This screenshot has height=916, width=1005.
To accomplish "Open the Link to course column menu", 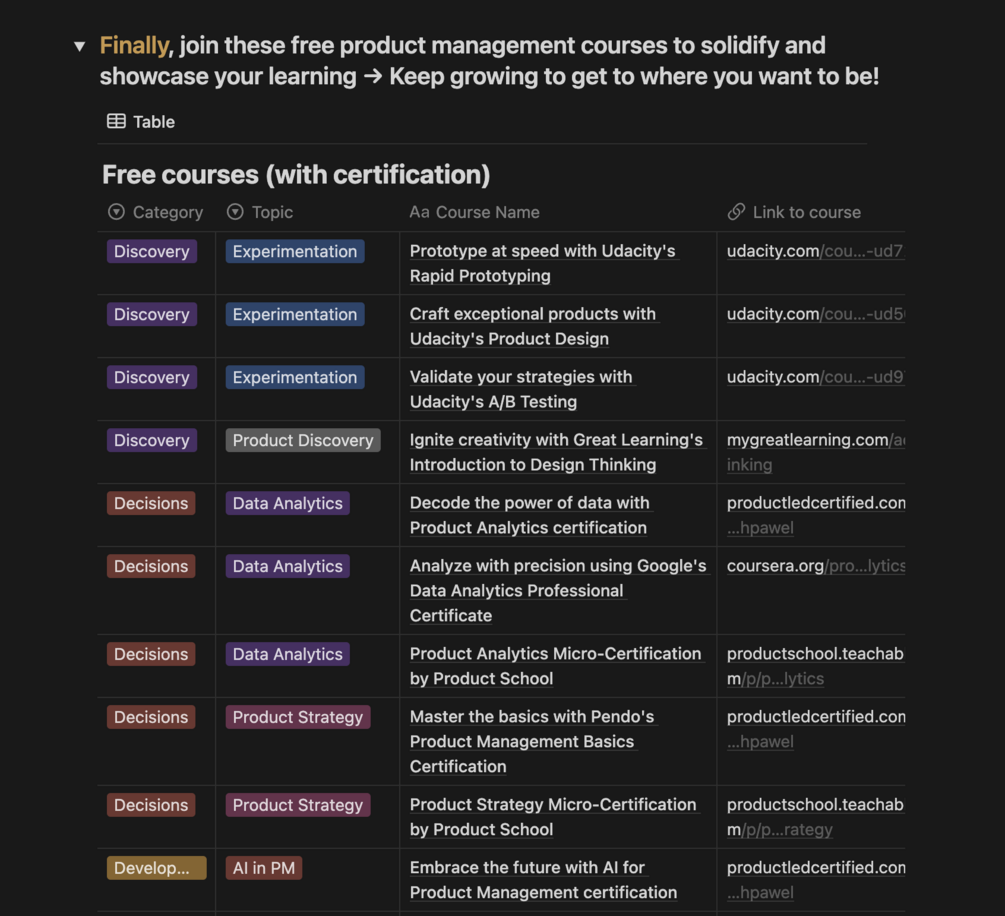I will click(x=806, y=212).
